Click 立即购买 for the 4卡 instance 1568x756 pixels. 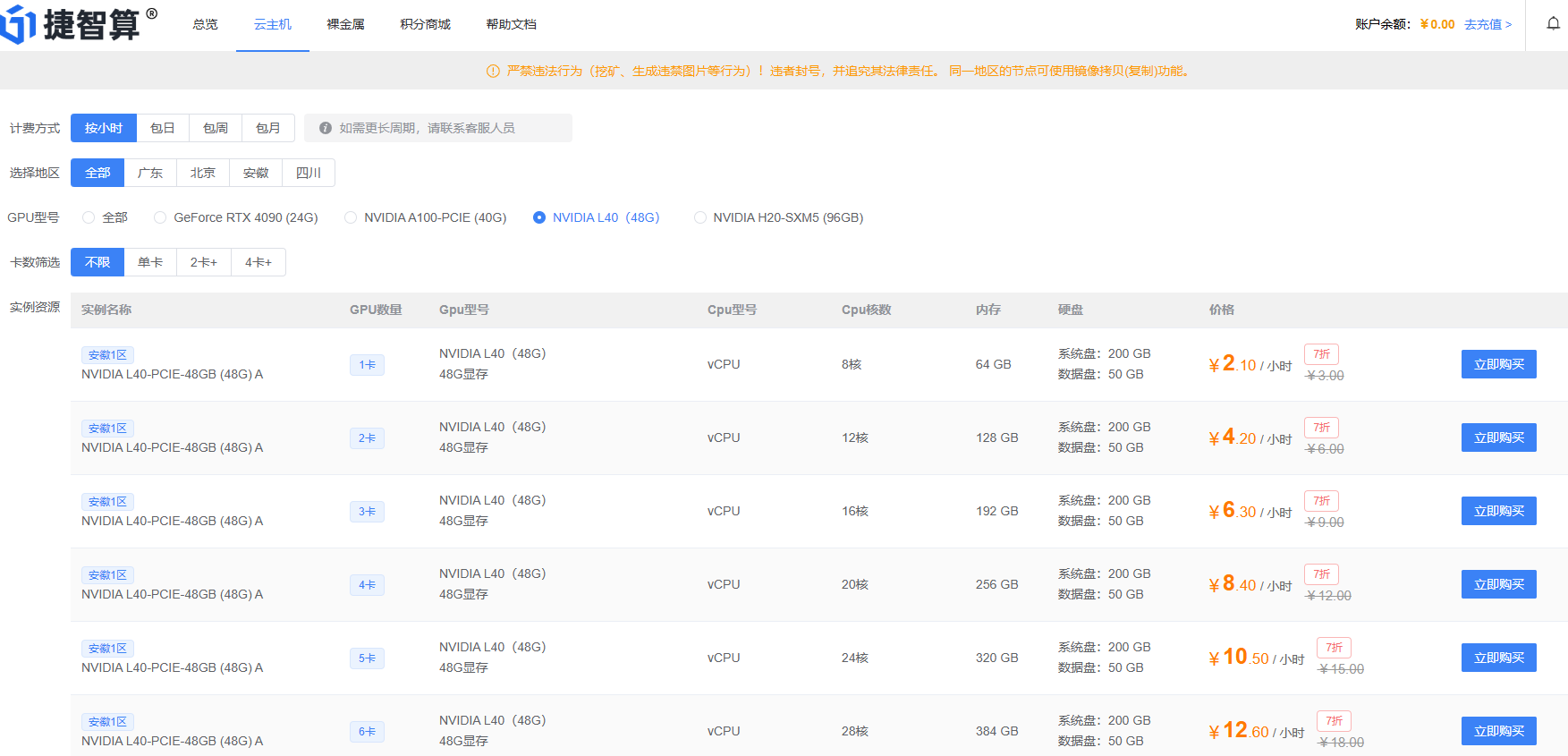tap(1498, 584)
